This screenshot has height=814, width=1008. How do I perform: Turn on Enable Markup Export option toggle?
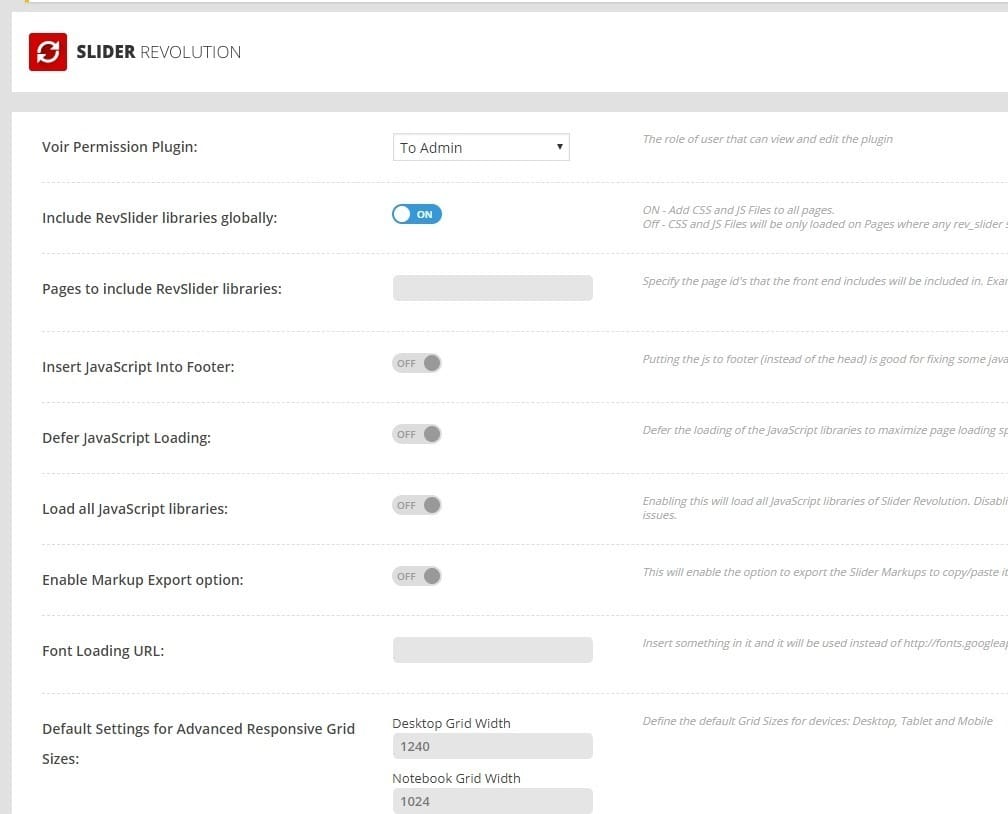(417, 576)
